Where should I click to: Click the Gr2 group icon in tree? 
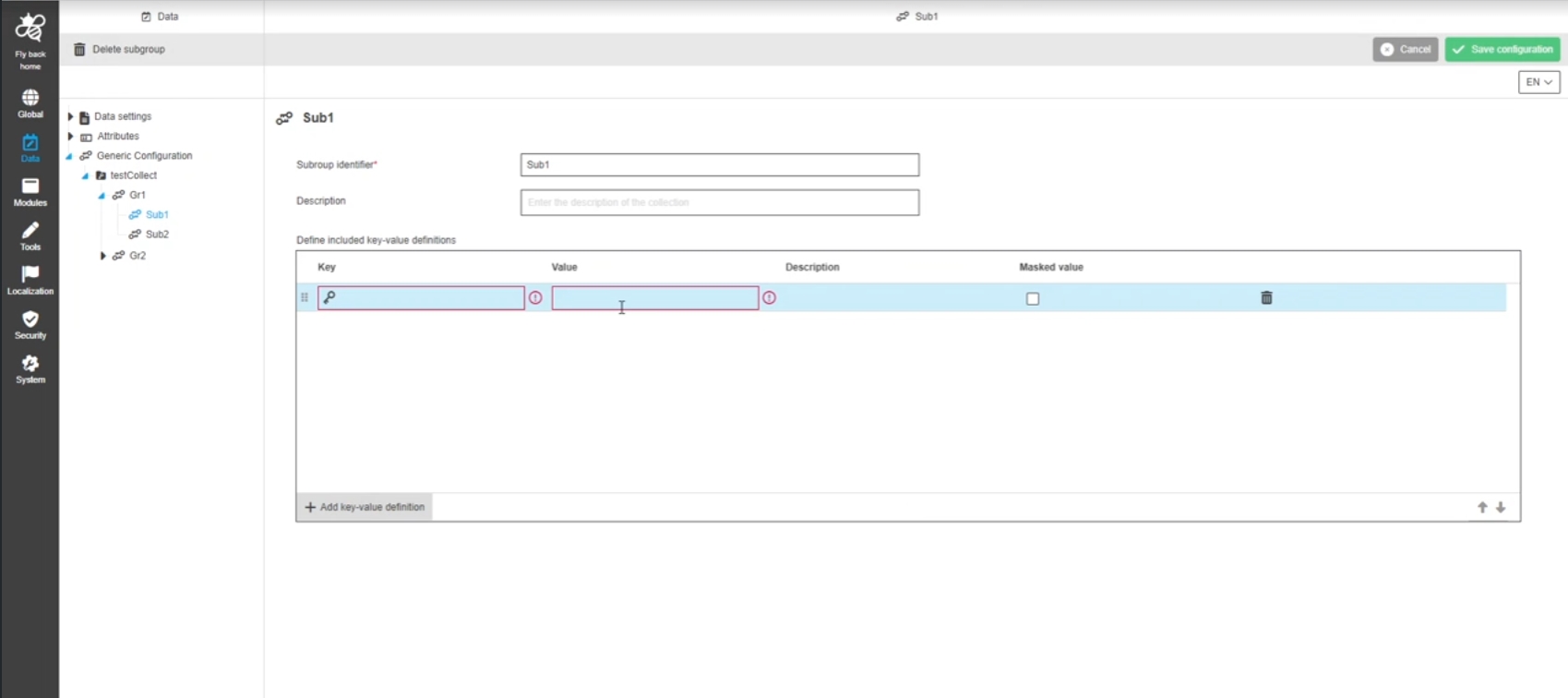click(x=118, y=256)
